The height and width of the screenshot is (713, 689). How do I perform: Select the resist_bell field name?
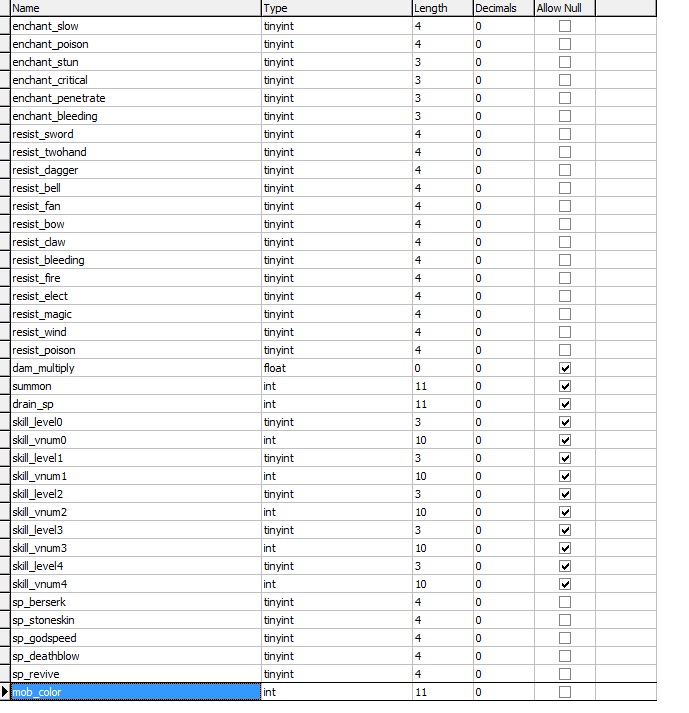click(x=136, y=188)
